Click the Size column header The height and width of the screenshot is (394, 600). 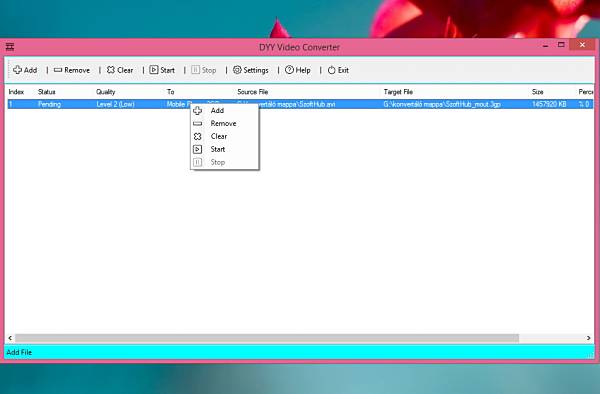pyautogui.click(x=538, y=92)
